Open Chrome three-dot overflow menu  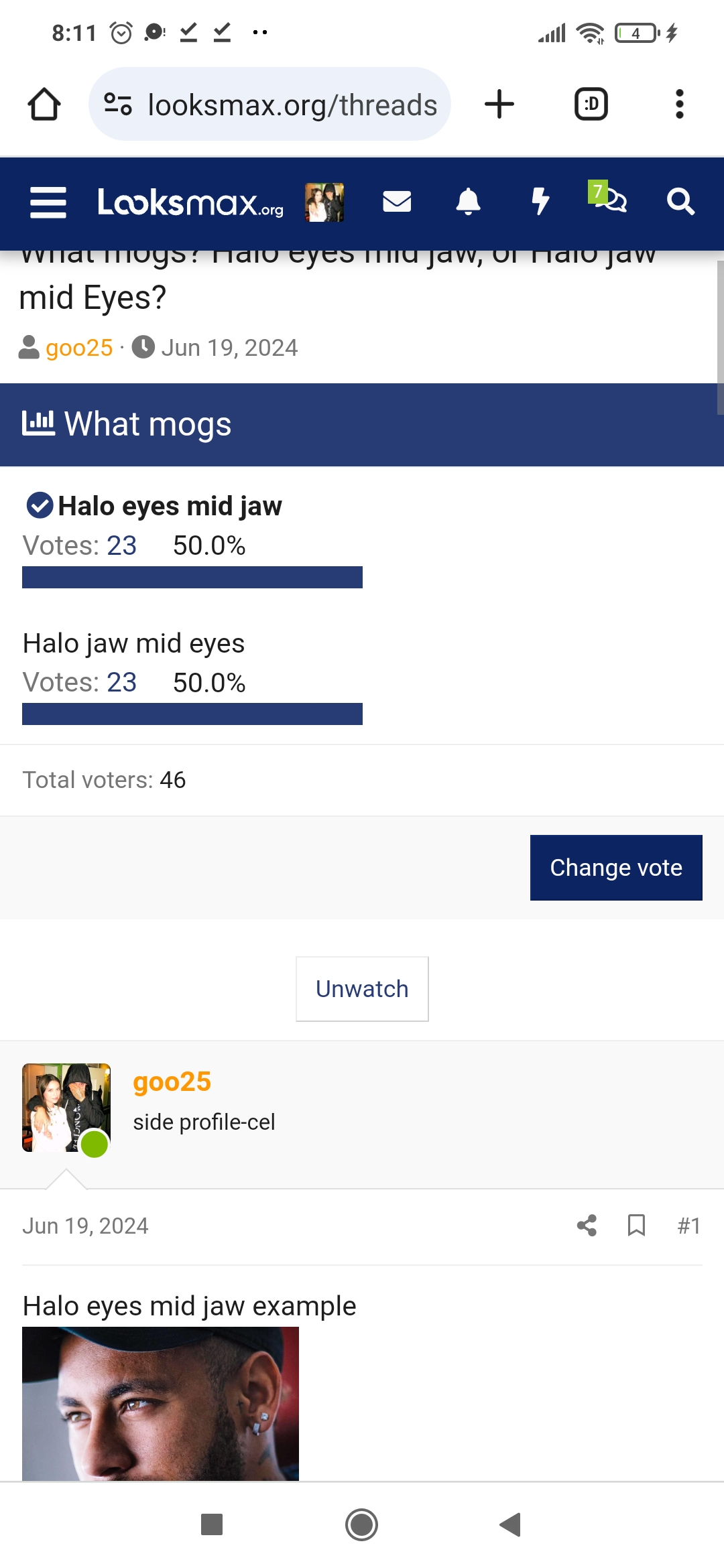(680, 105)
